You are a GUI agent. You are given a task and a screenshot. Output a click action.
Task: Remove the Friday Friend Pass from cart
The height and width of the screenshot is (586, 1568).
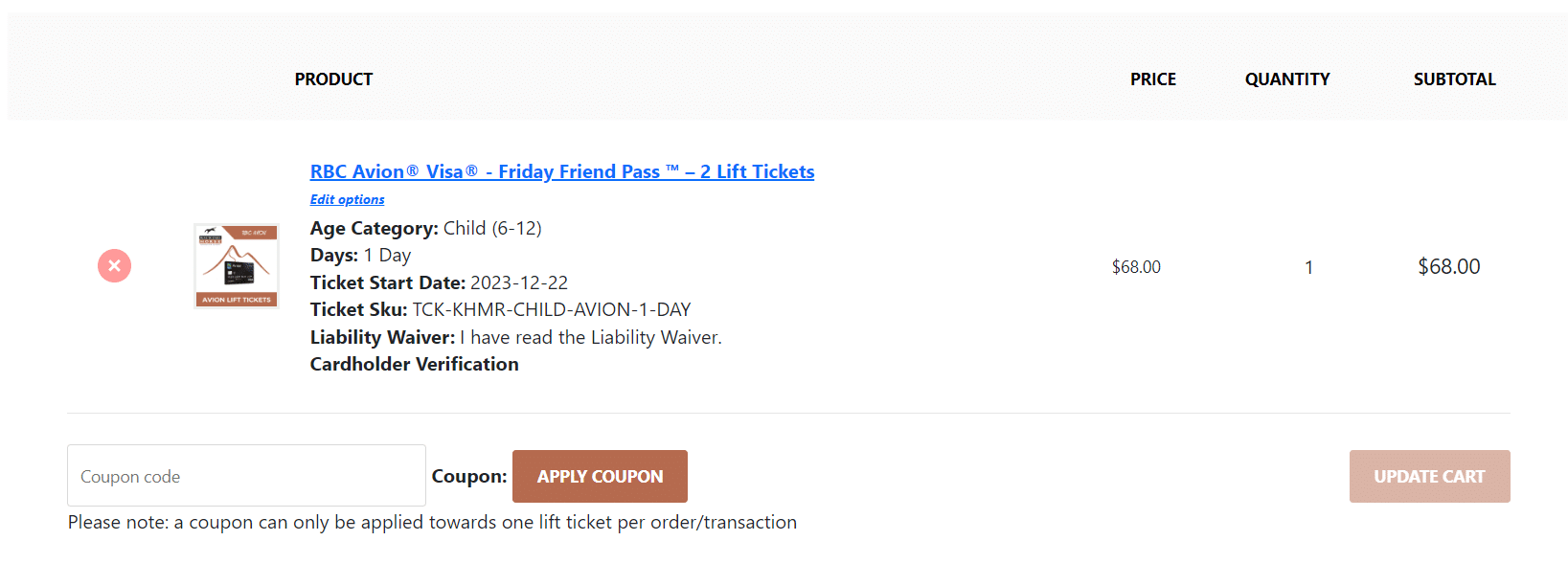coord(114,266)
